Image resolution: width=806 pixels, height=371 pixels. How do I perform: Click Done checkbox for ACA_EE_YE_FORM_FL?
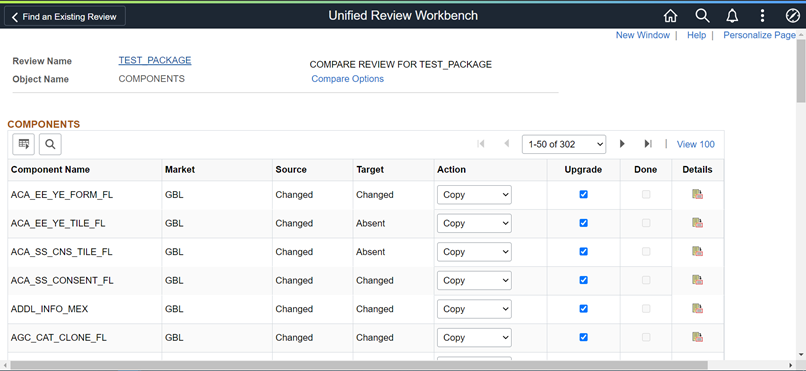click(646, 194)
